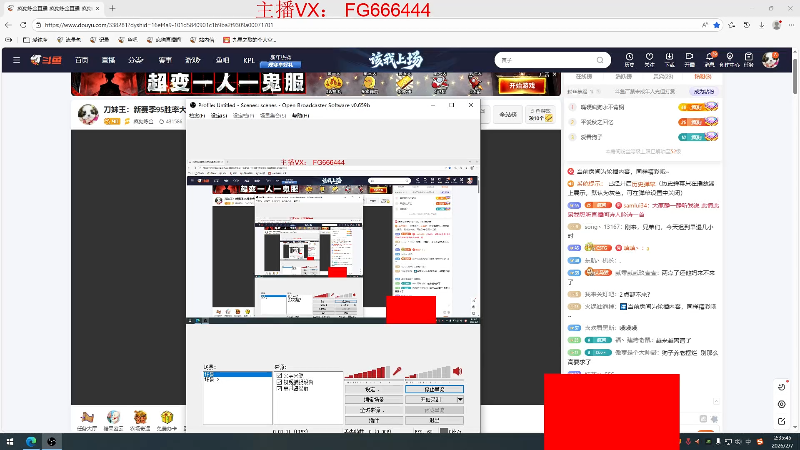Open a new browser tab with plus

[112, 8]
